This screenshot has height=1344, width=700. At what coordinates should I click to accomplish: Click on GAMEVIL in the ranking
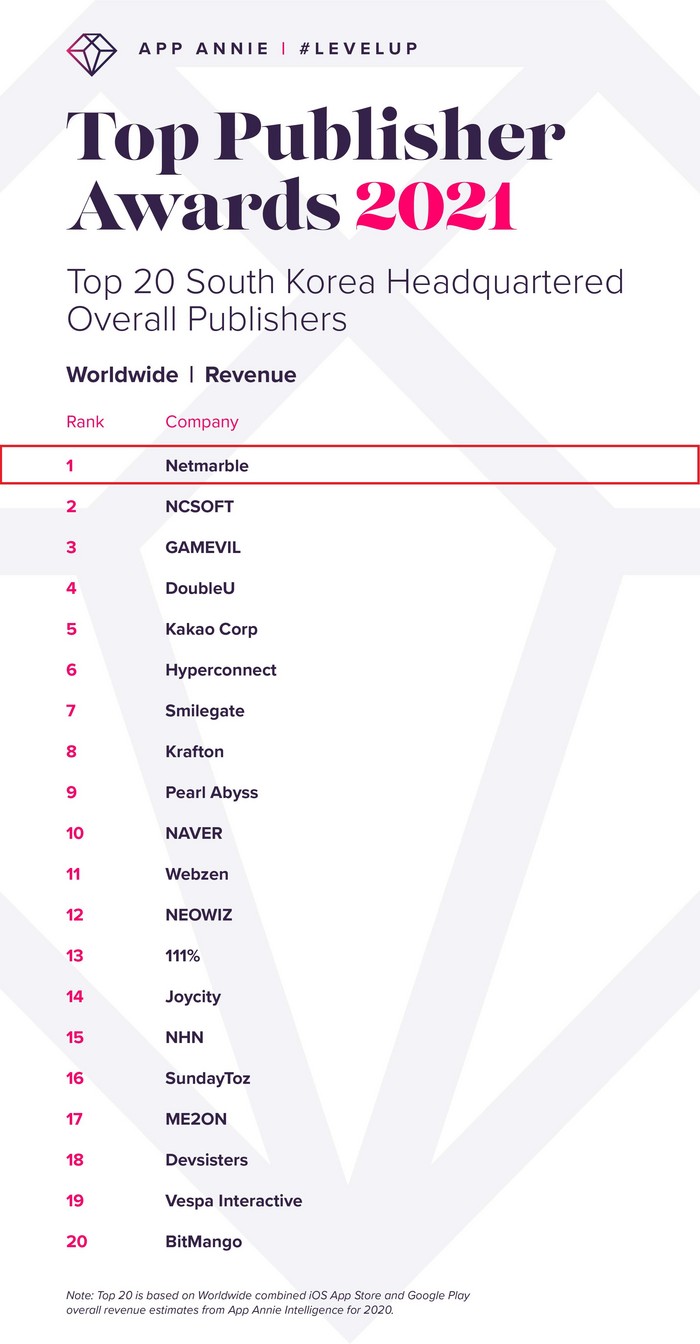coord(203,547)
